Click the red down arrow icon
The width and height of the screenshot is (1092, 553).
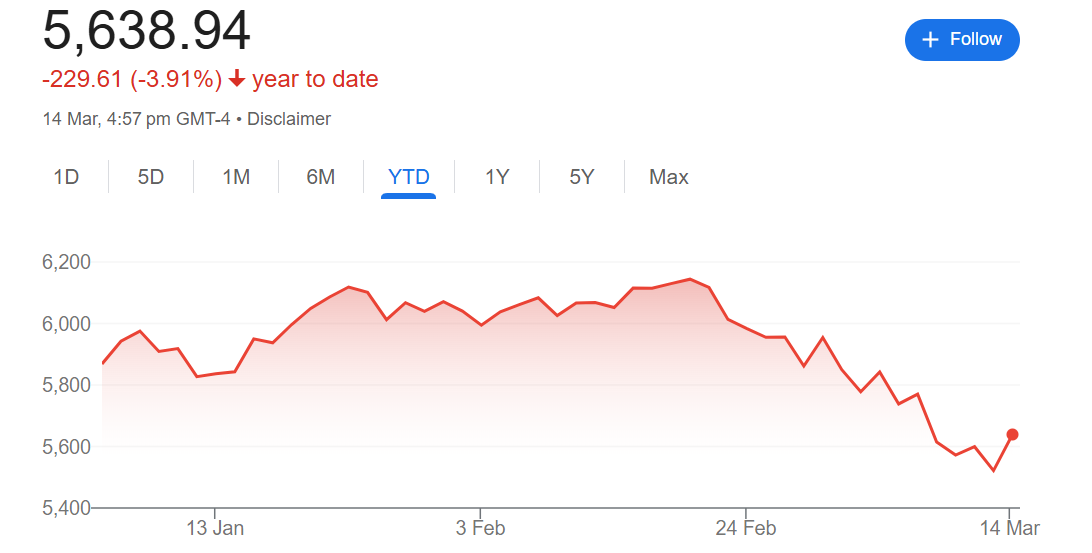coord(237,79)
